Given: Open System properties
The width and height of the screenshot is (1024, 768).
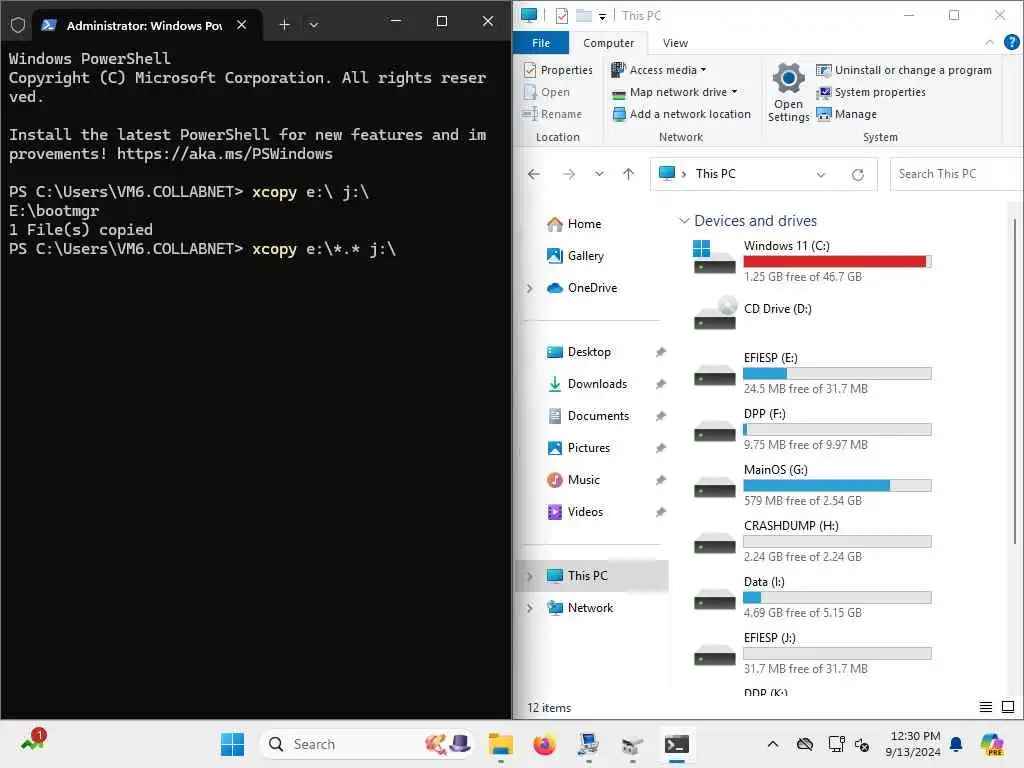Looking at the screenshot, I should click(x=871, y=92).
